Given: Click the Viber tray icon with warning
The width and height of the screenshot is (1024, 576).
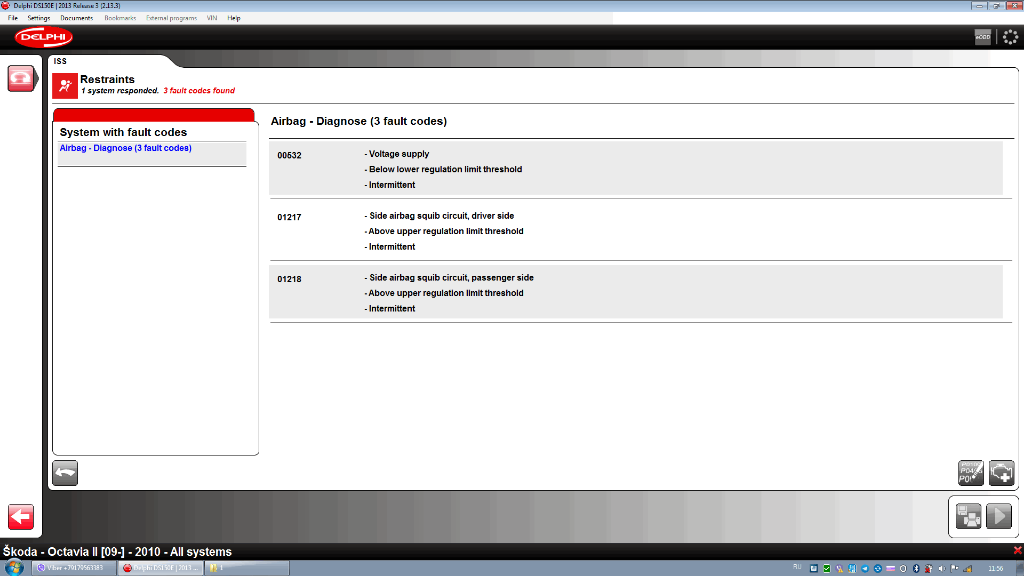Looking at the screenshot, I should pyautogui.click(x=839, y=568).
